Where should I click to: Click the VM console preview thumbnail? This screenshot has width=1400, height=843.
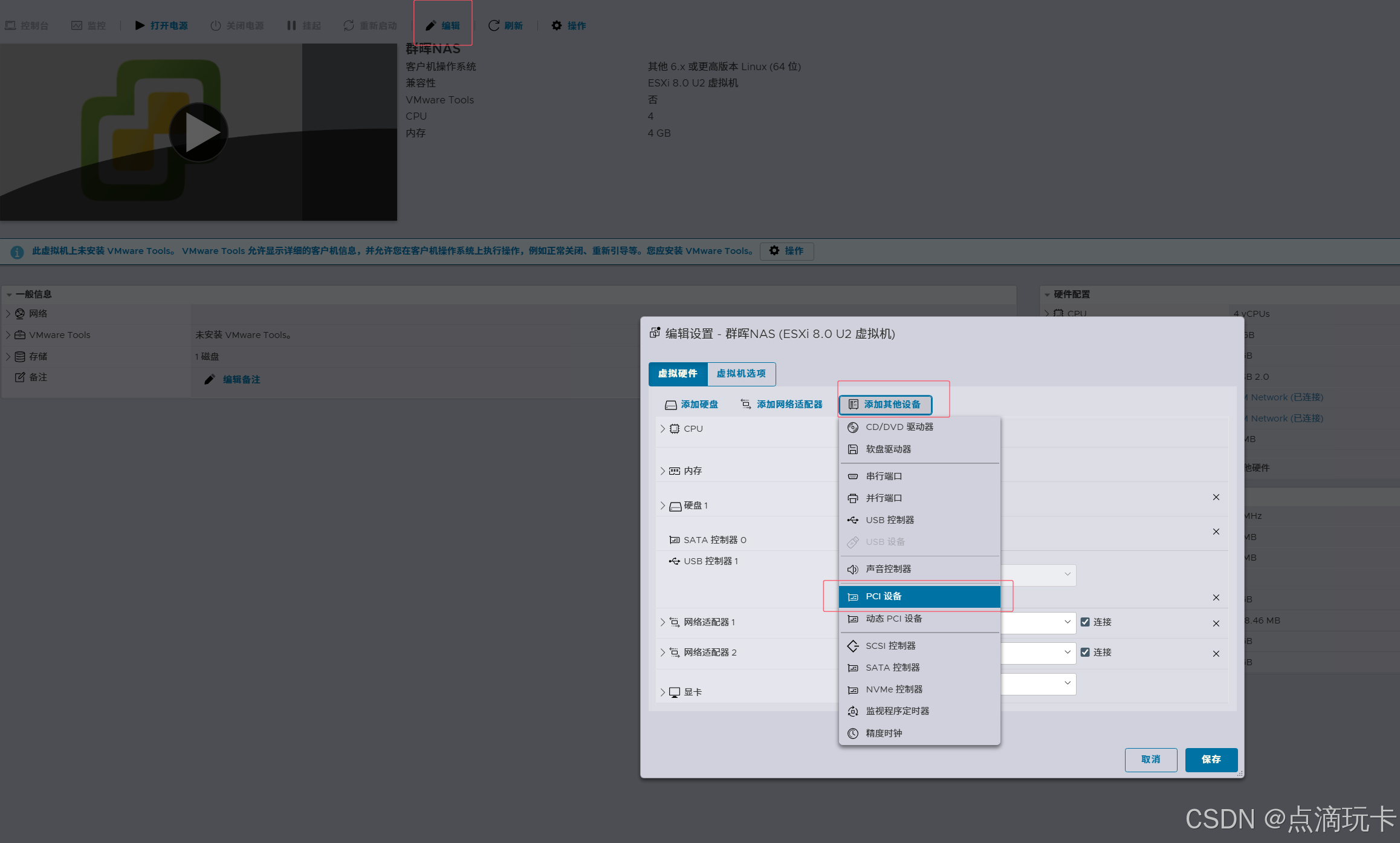[x=198, y=132]
